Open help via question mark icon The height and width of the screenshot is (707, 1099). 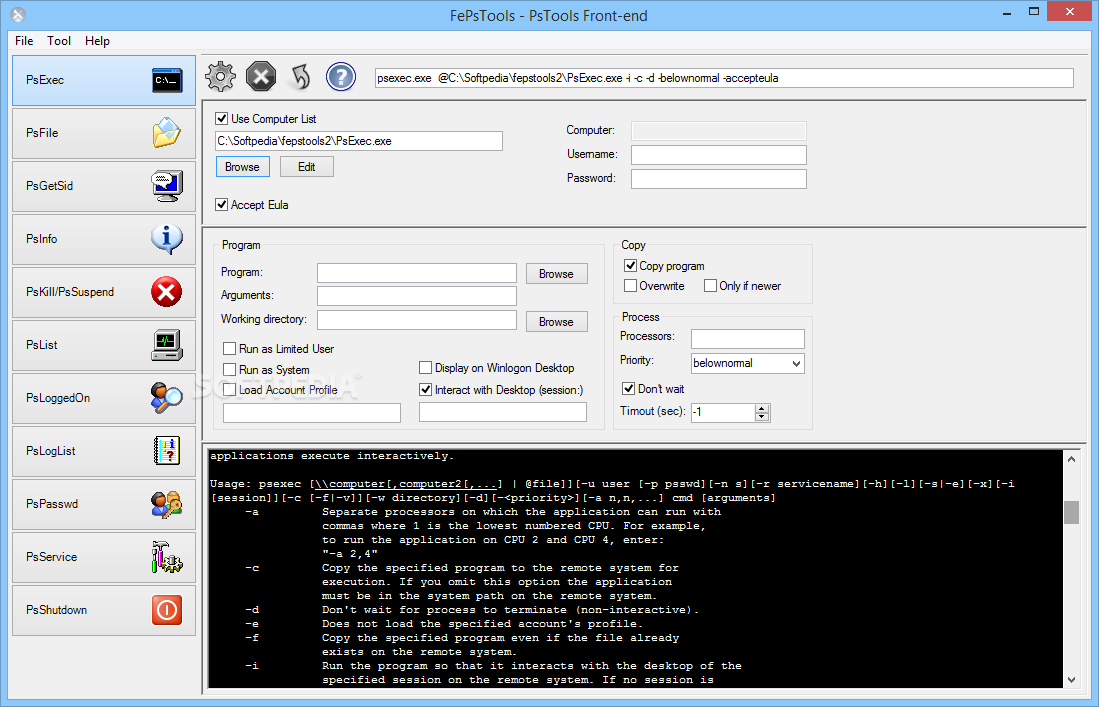(341, 76)
